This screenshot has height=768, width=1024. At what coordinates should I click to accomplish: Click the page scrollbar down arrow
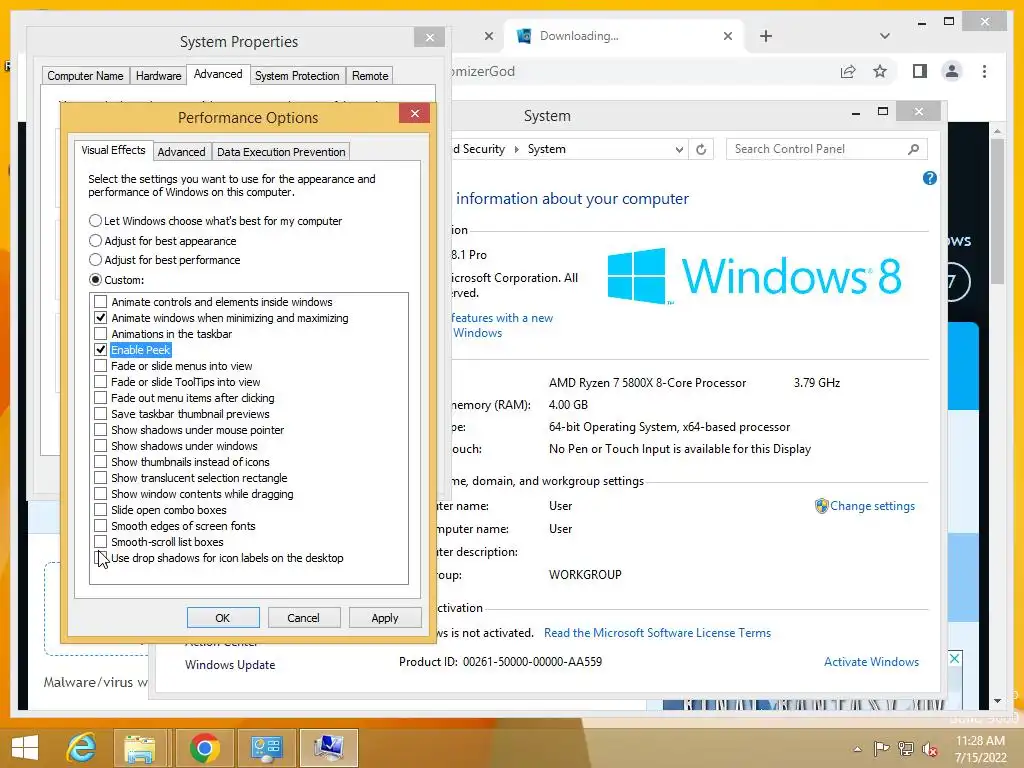997,701
